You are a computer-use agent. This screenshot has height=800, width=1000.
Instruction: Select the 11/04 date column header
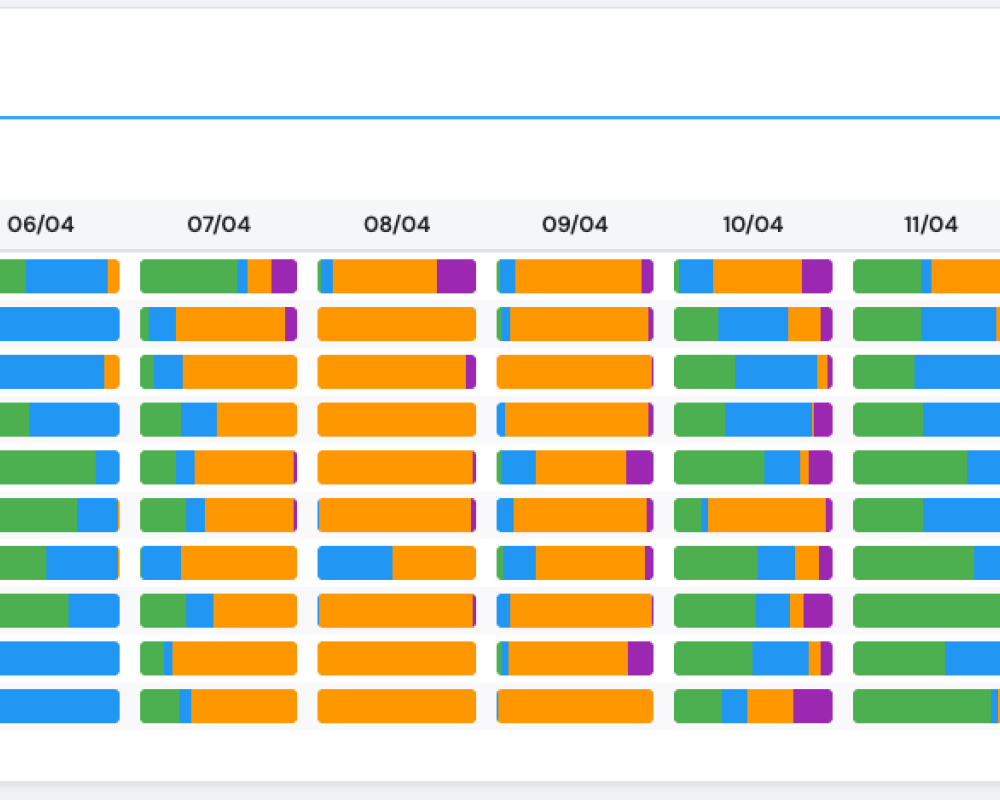[x=931, y=225]
